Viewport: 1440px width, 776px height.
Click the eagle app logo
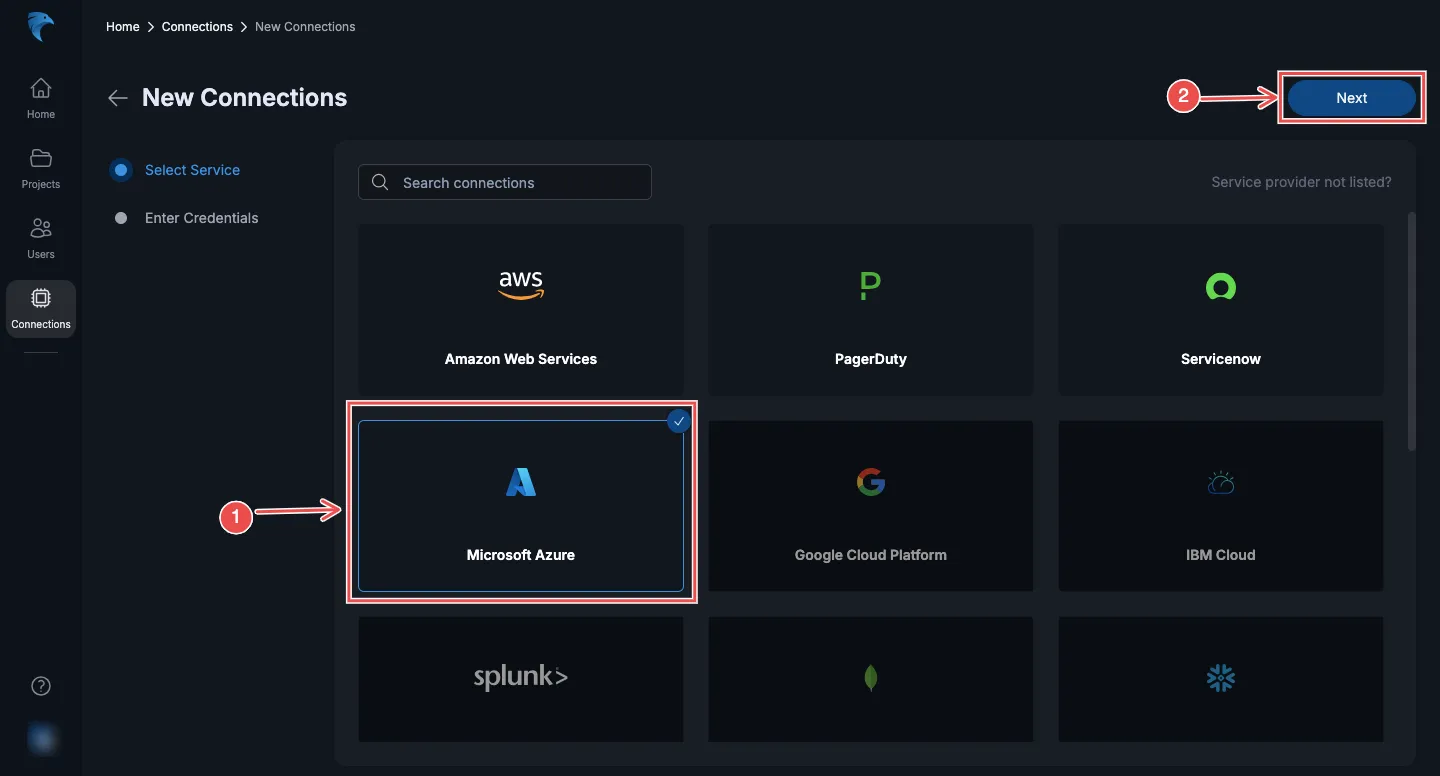point(41,27)
